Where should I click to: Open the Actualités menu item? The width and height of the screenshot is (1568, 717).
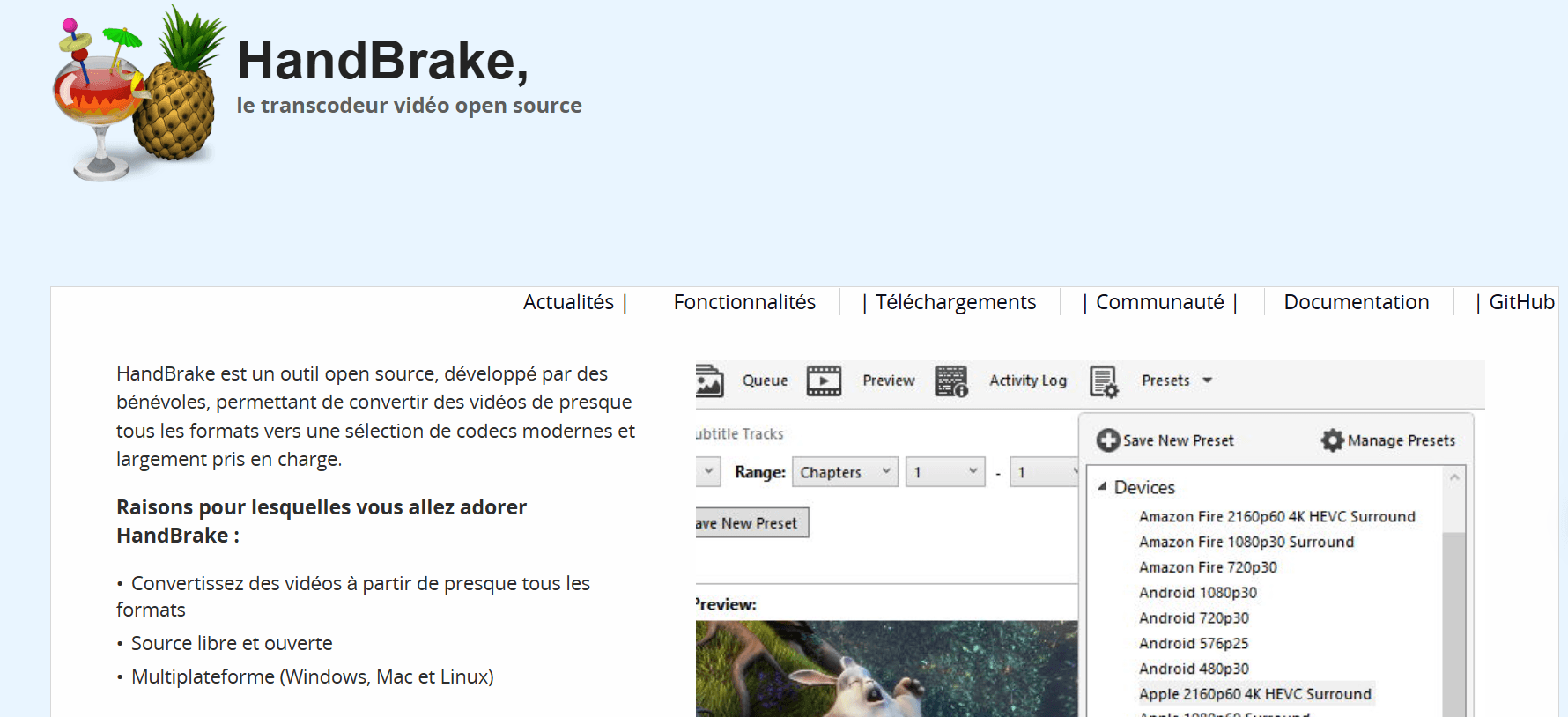pos(568,302)
